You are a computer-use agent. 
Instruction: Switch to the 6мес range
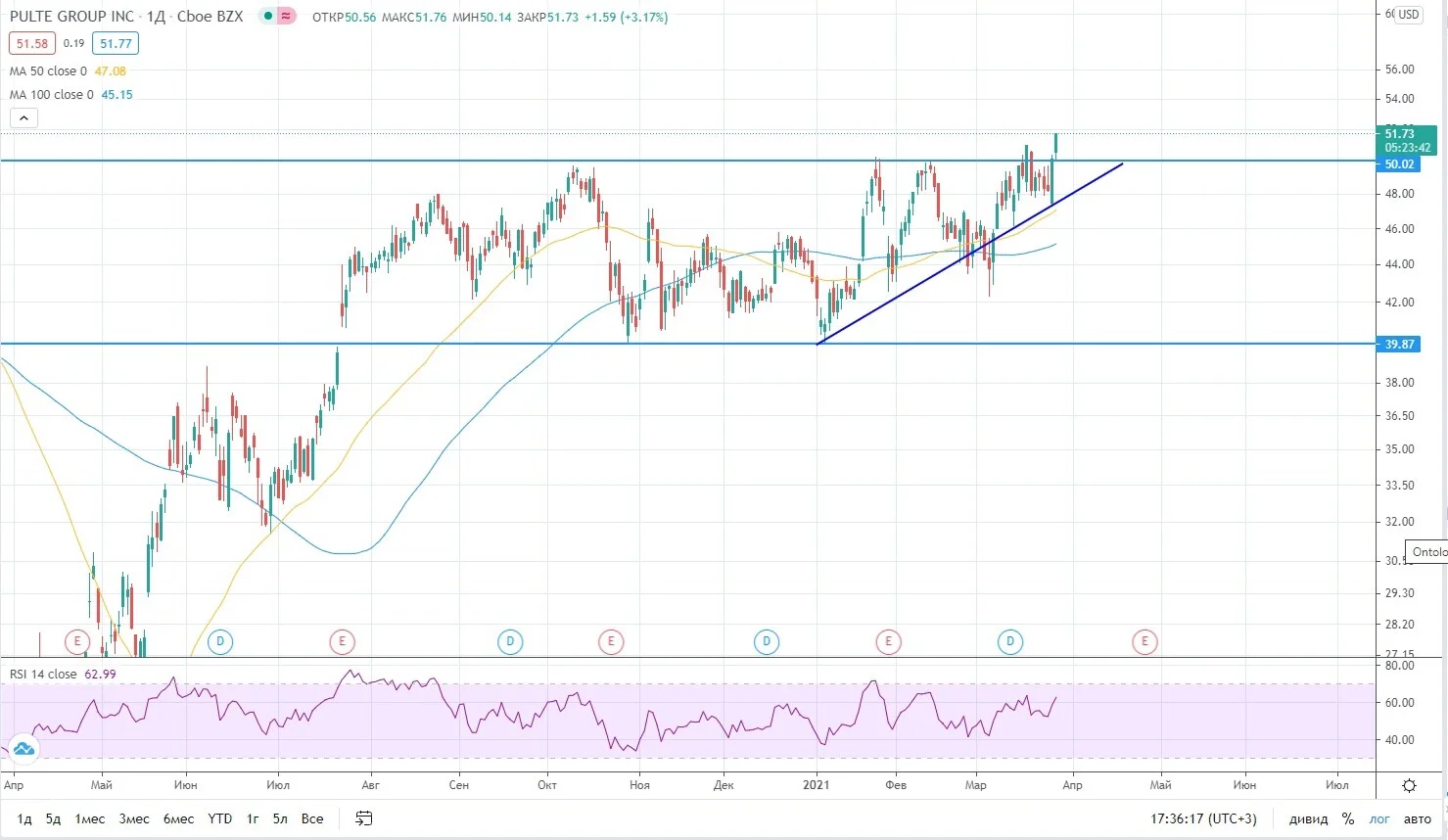pos(178,818)
